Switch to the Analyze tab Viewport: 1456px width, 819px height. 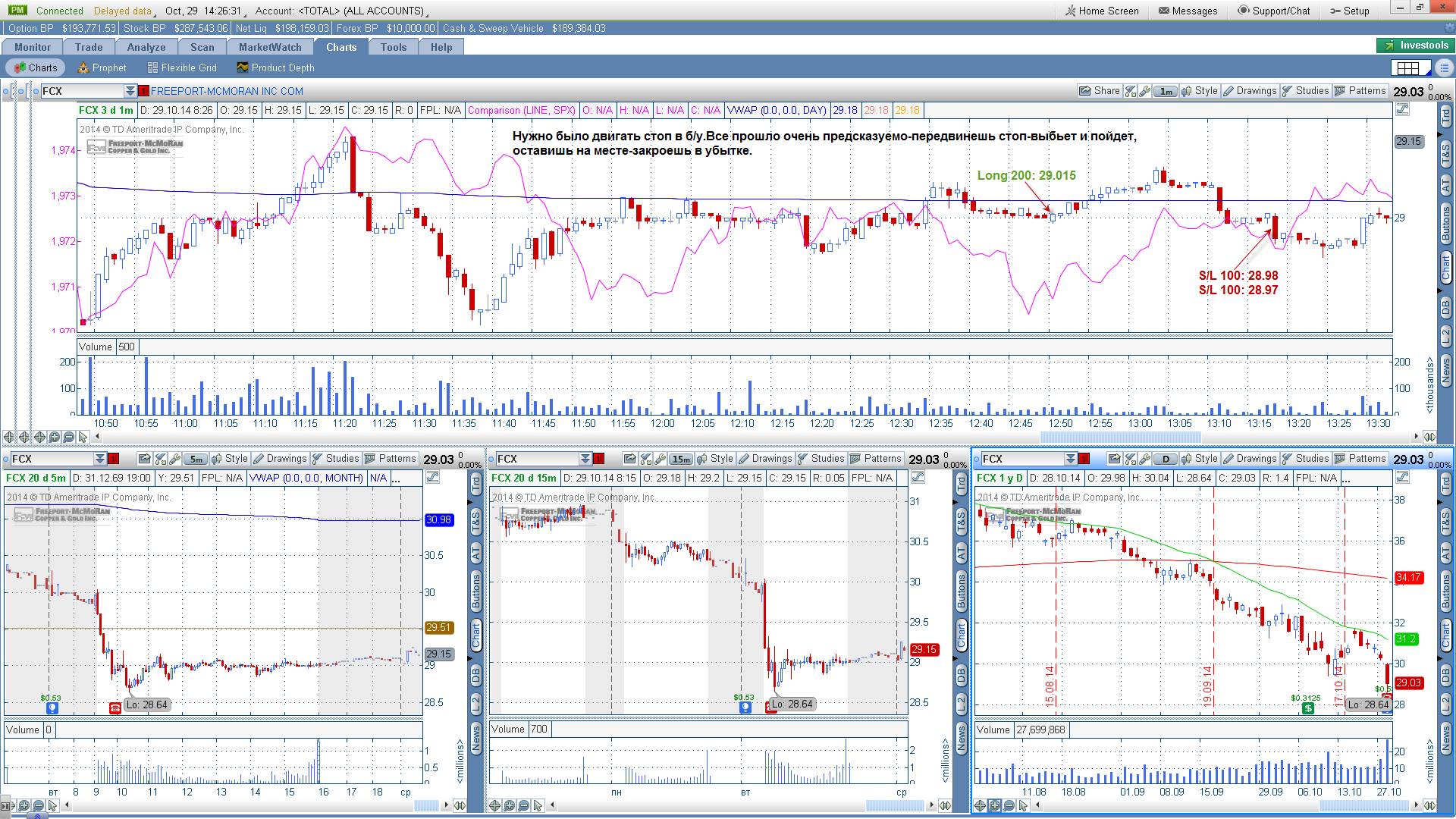[146, 47]
